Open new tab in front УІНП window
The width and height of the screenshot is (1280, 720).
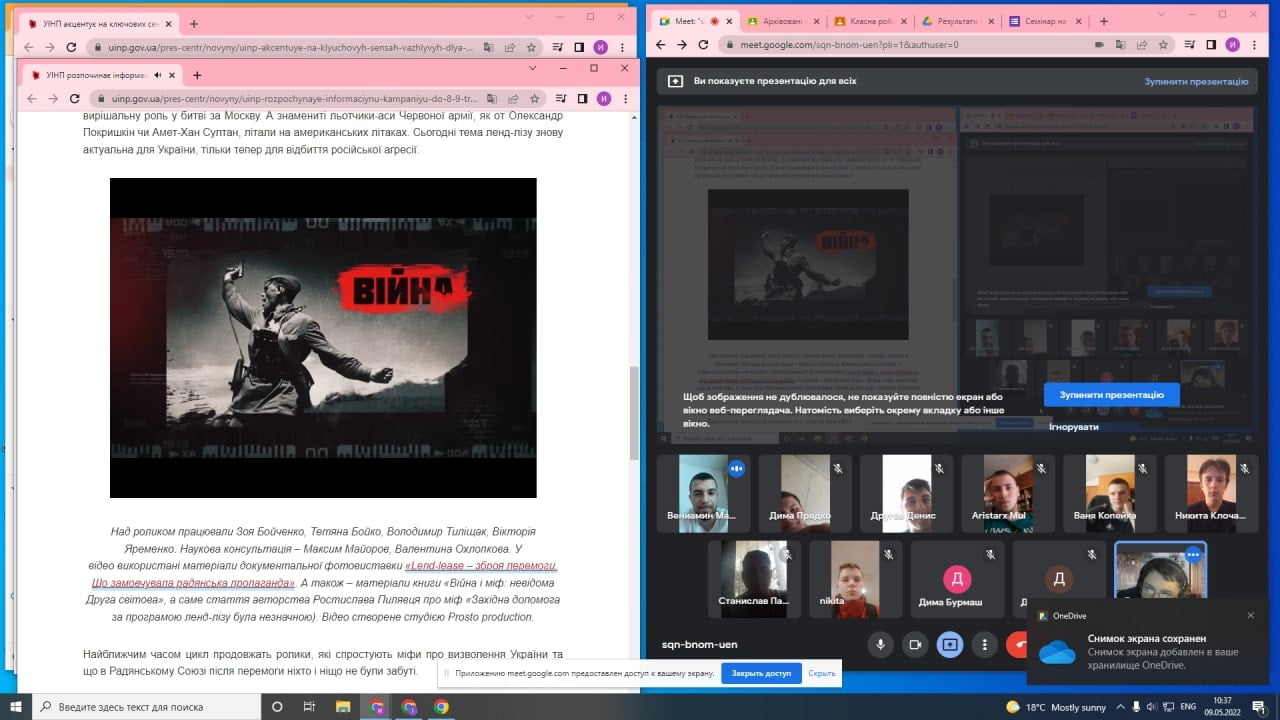pyautogui.click(x=197, y=75)
